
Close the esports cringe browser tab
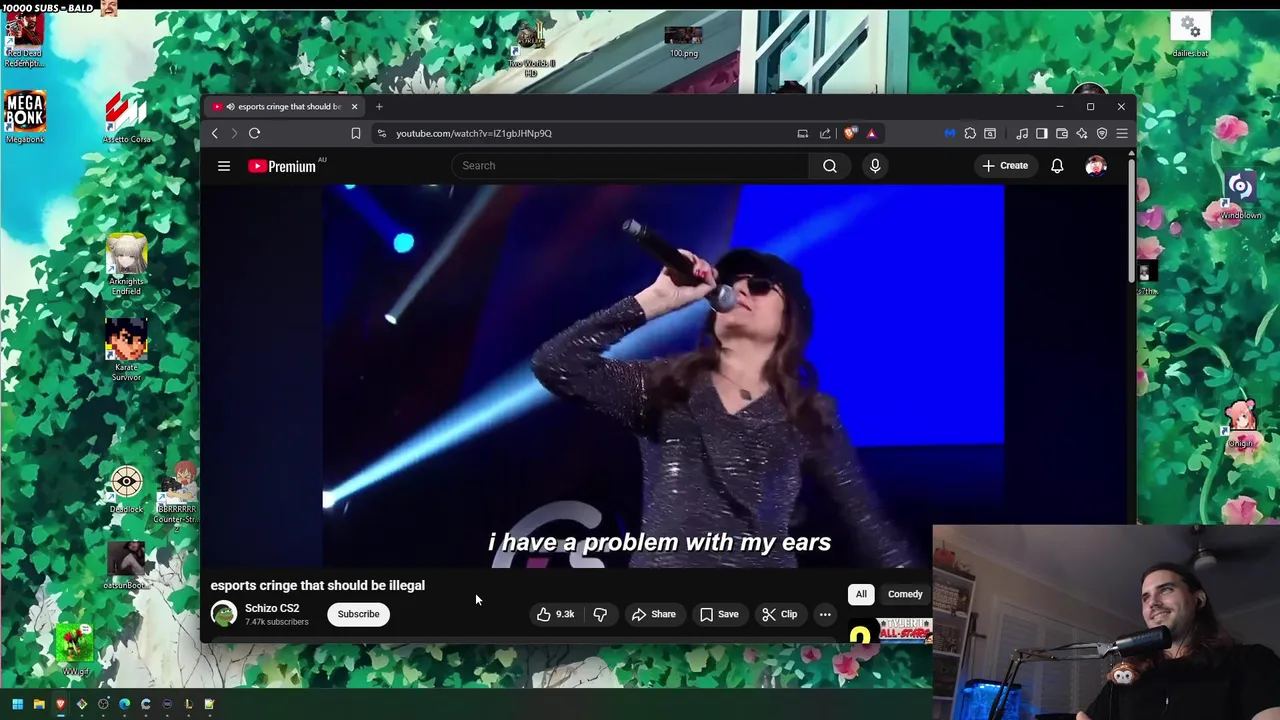[354, 106]
